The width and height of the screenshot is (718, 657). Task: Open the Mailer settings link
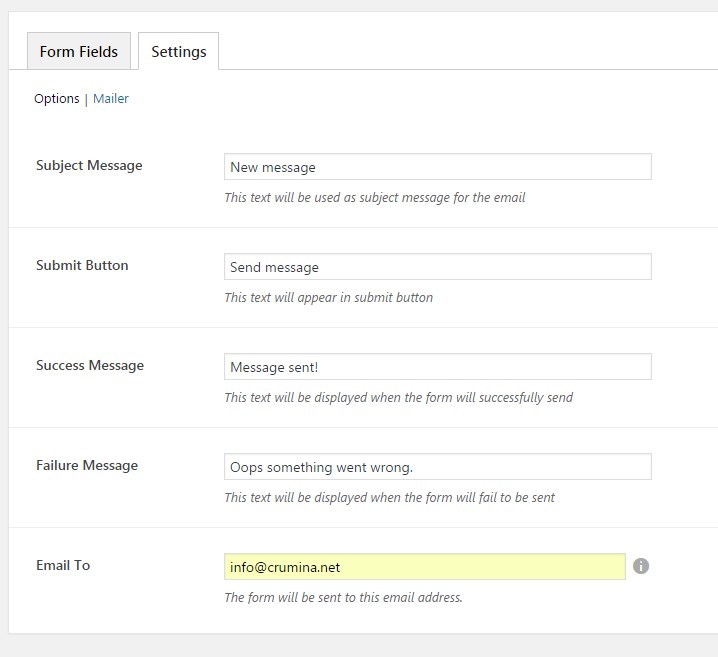point(111,99)
